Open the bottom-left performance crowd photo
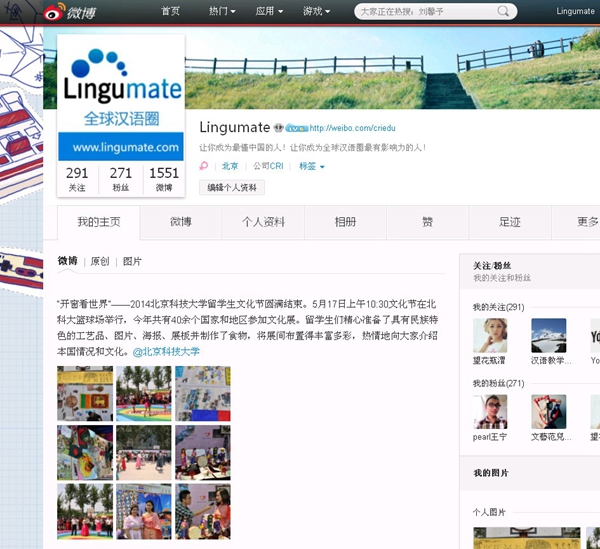 click(85, 512)
